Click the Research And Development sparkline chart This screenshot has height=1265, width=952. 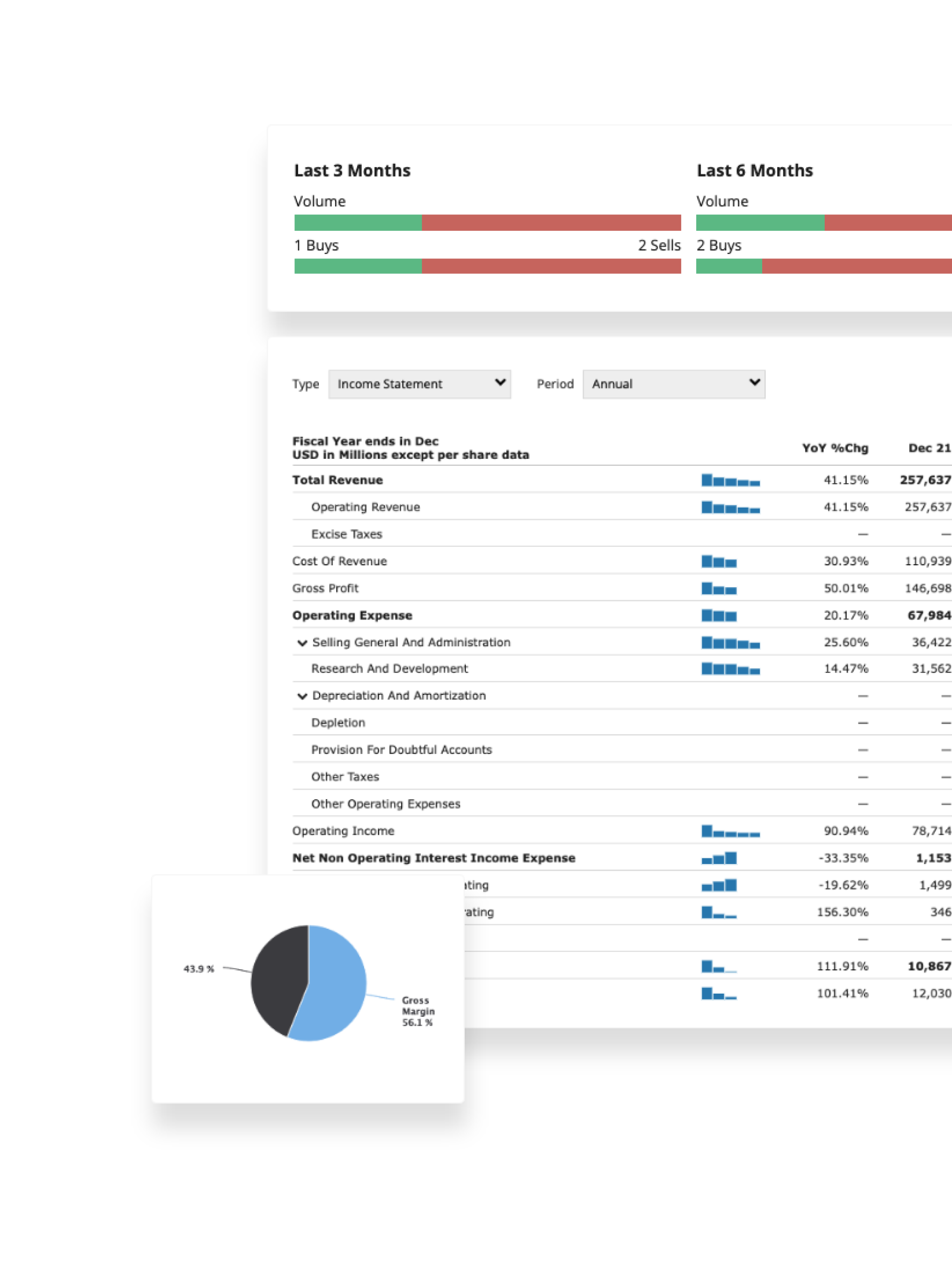[x=730, y=669]
